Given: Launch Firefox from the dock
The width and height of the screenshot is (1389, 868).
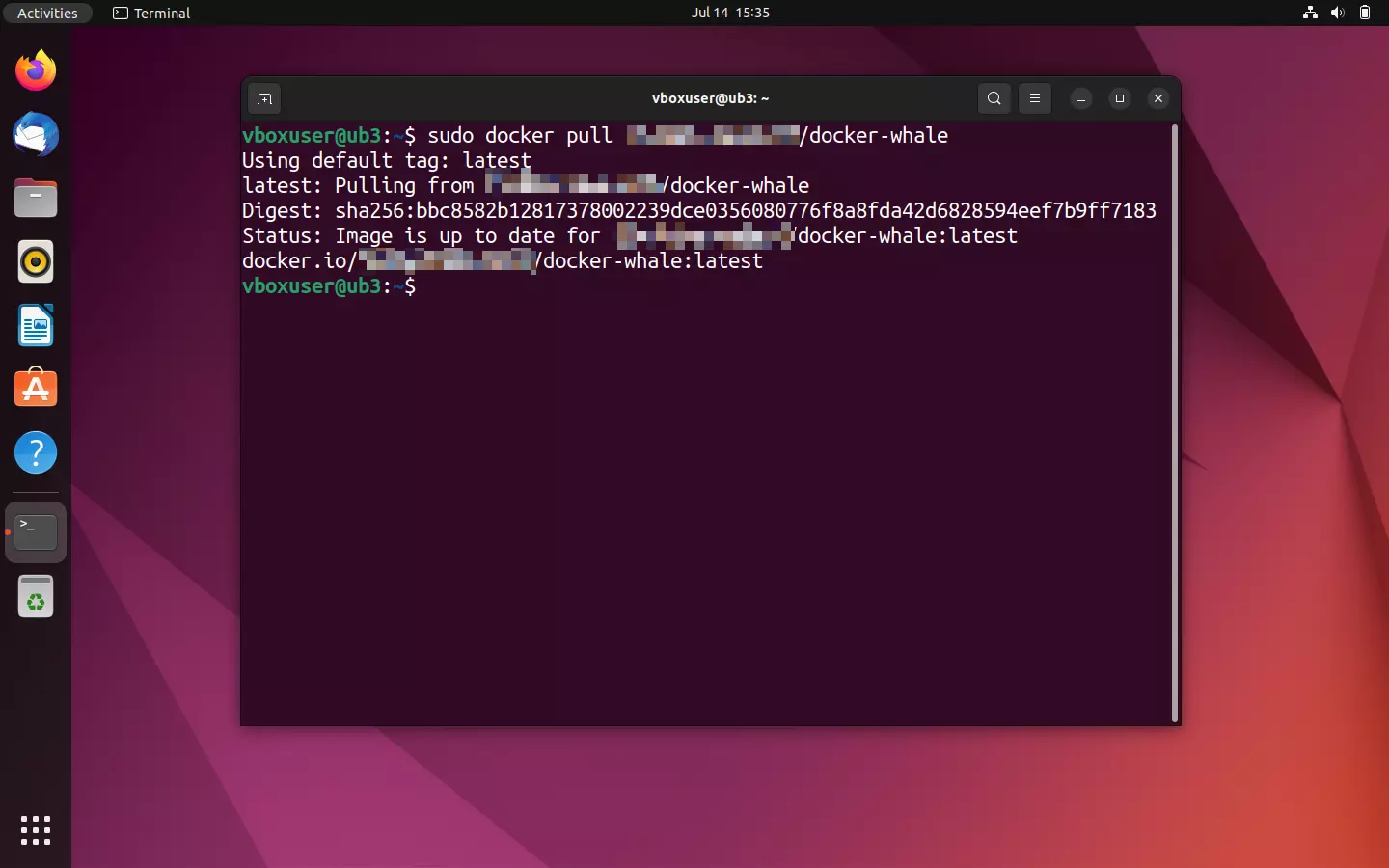Looking at the screenshot, I should 35,70.
